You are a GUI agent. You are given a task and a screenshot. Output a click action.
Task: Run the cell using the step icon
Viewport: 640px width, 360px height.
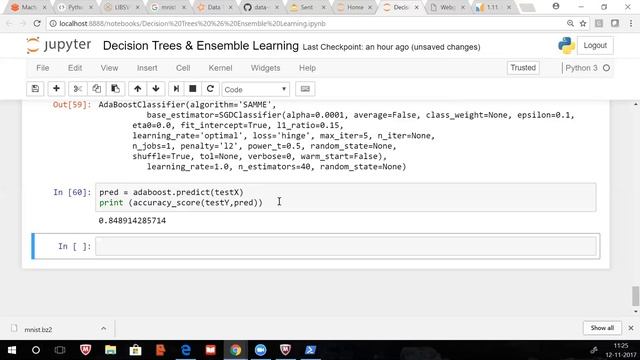pos(176,89)
